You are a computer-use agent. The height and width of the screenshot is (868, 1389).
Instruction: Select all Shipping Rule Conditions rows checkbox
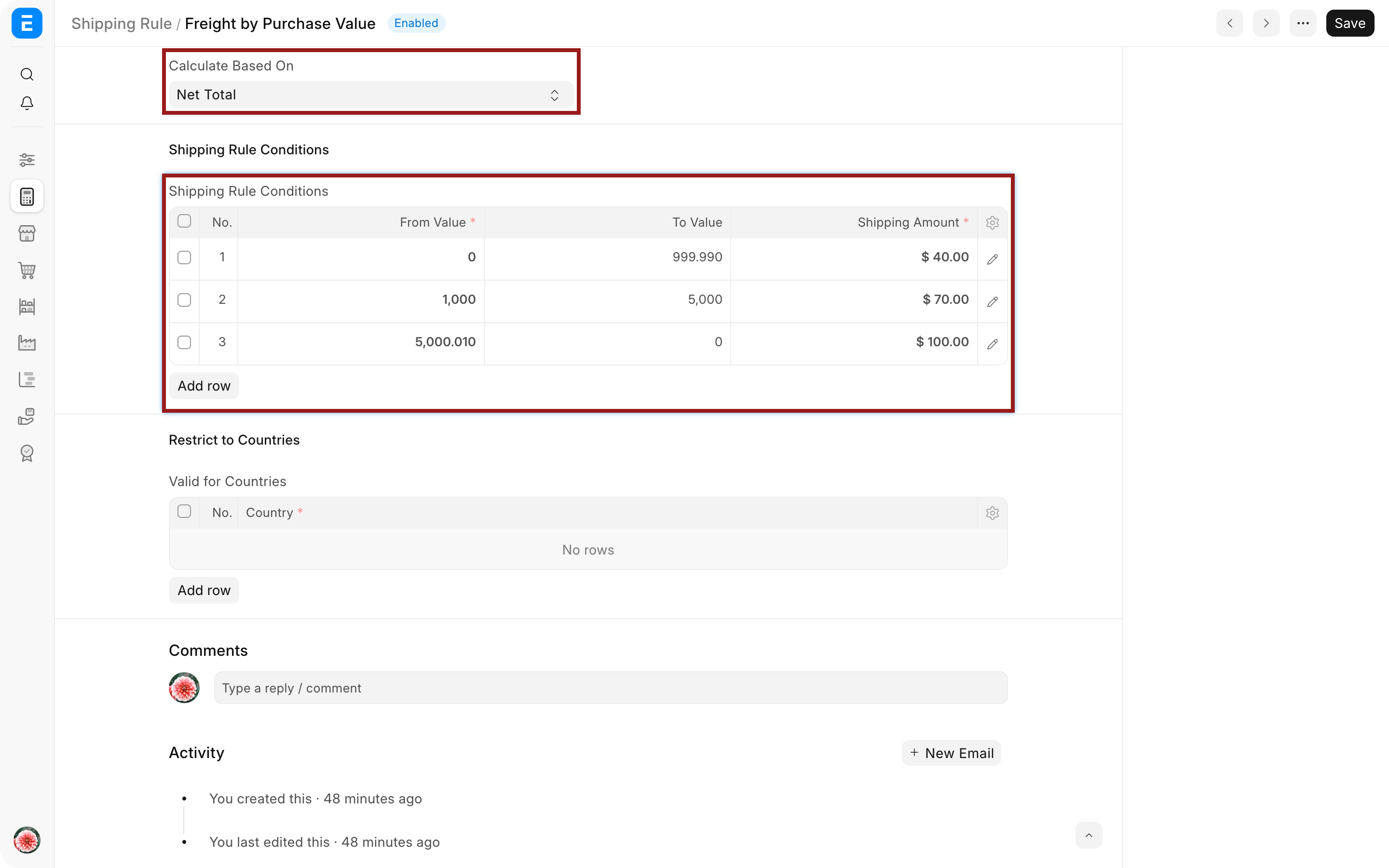click(184, 221)
